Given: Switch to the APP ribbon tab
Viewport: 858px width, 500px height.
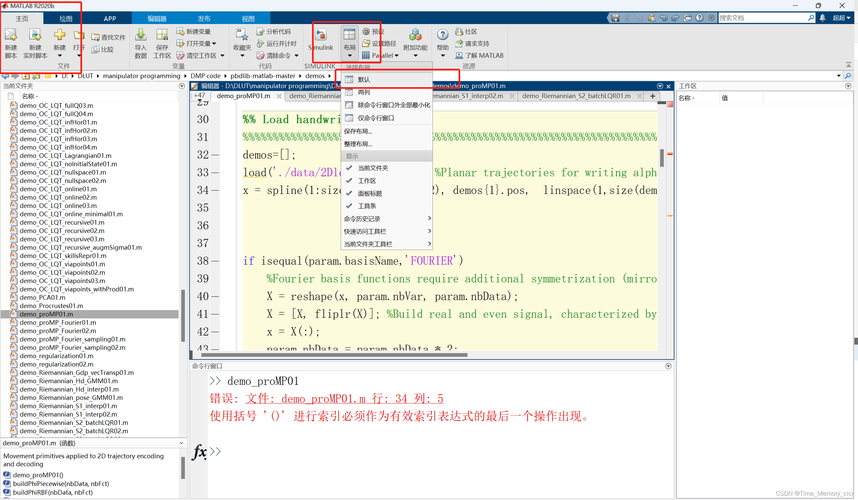Looking at the screenshot, I should pos(110,18).
